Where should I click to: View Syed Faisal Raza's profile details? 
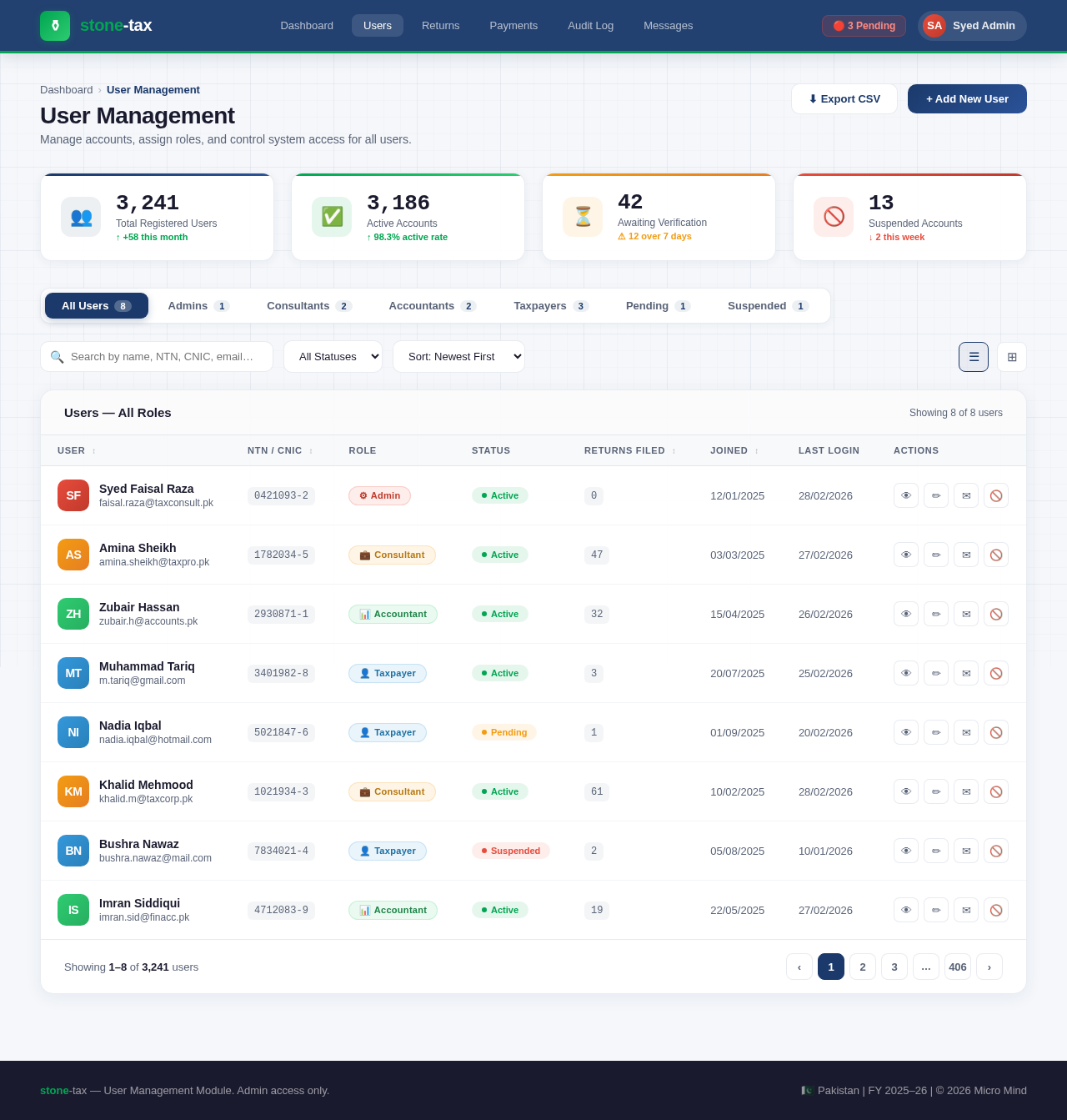click(906, 495)
